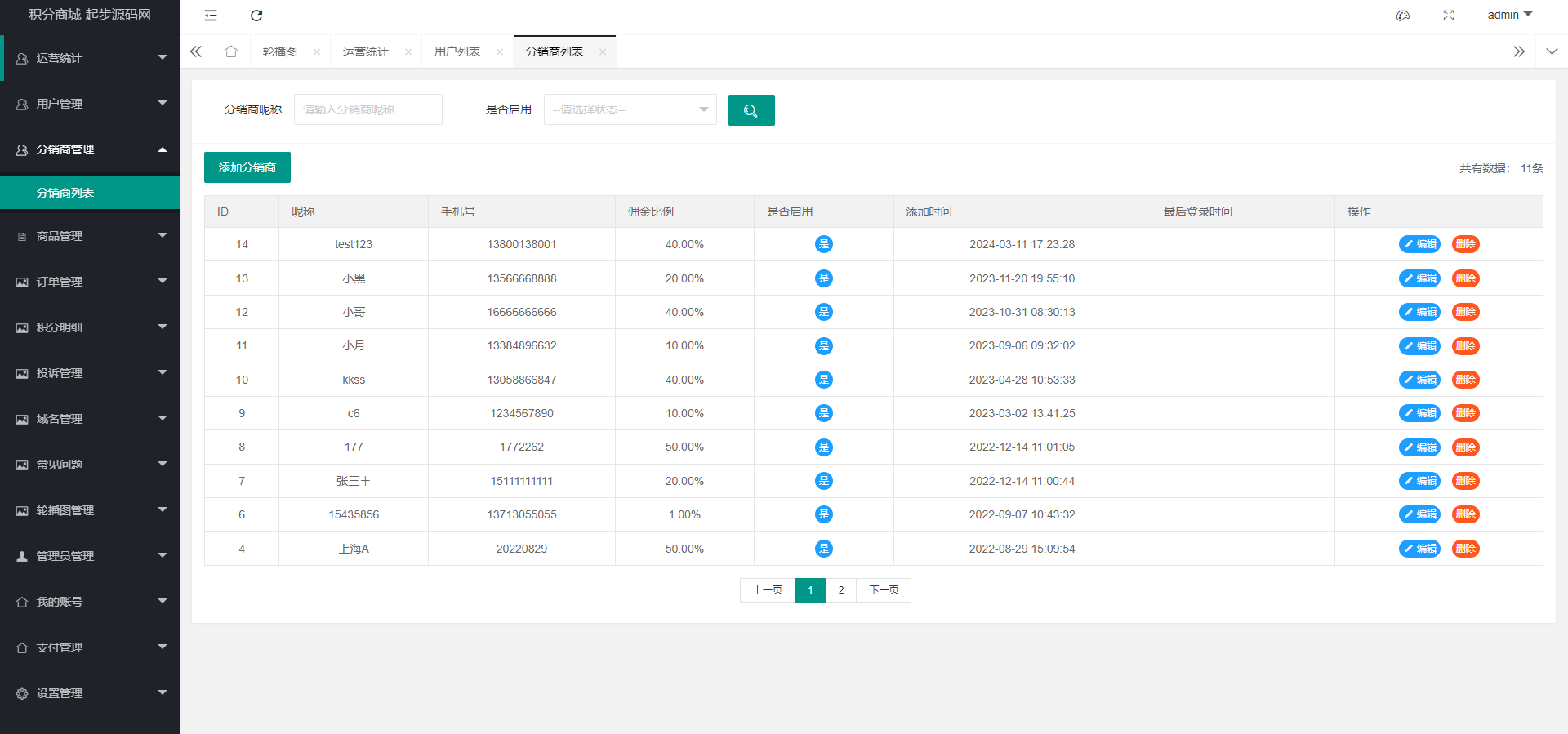This screenshot has height=734, width=1568.
Task: Click the home tab icon
Action: coord(231,51)
